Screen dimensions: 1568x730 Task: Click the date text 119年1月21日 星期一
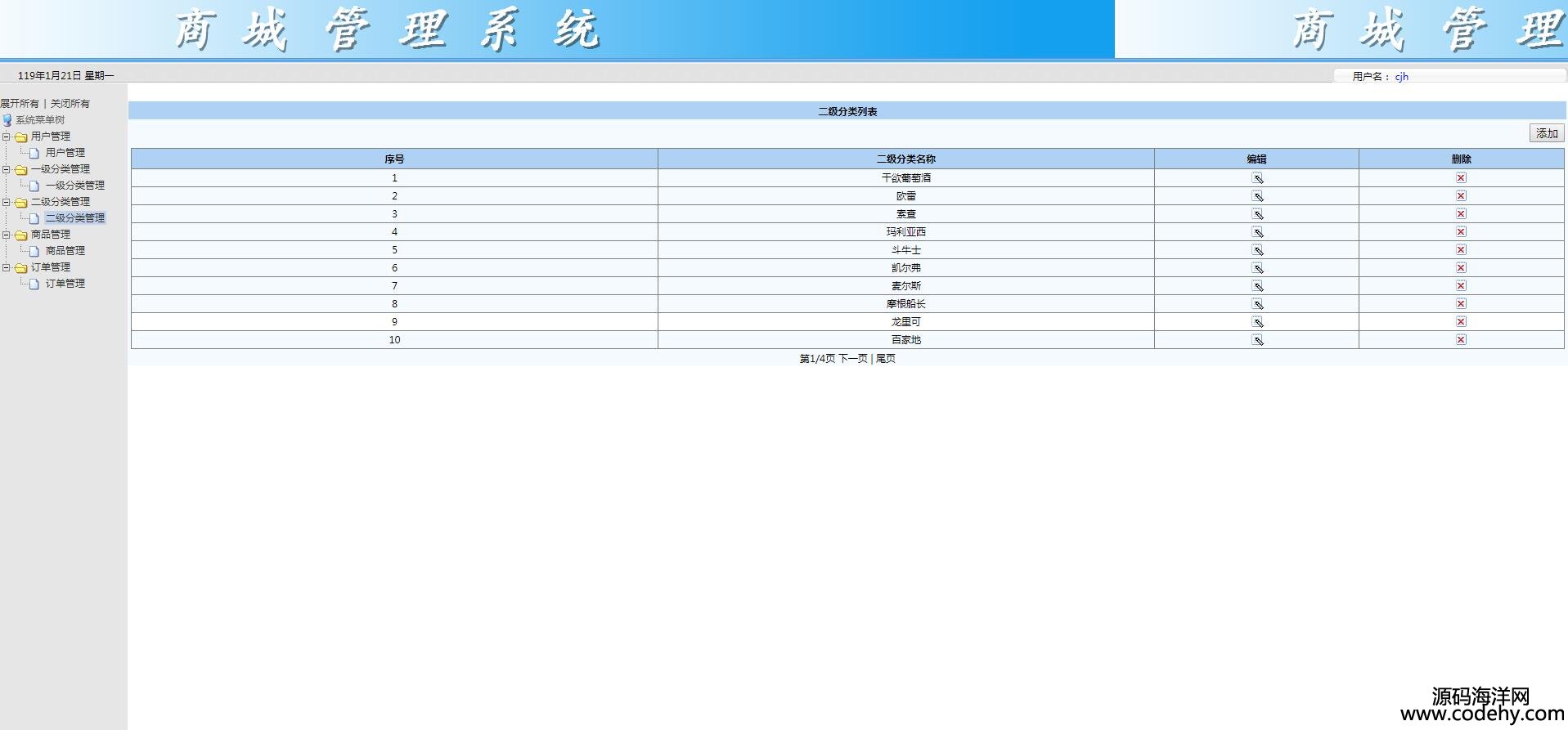(x=65, y=76)
